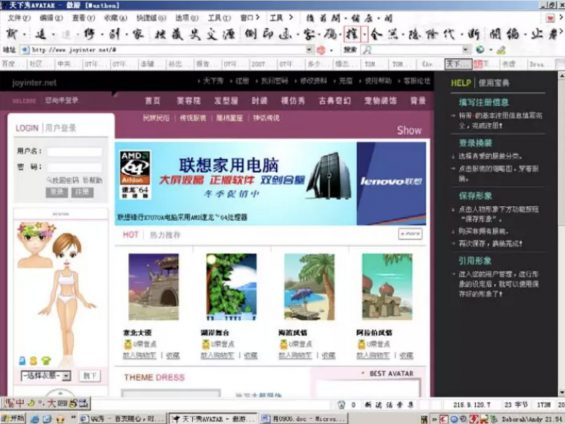The height and width of the screenshot is (424, 565).
Task: Open the beach palm tree background thumbnail
Action: pyautogui.click(x=309, y=287)
